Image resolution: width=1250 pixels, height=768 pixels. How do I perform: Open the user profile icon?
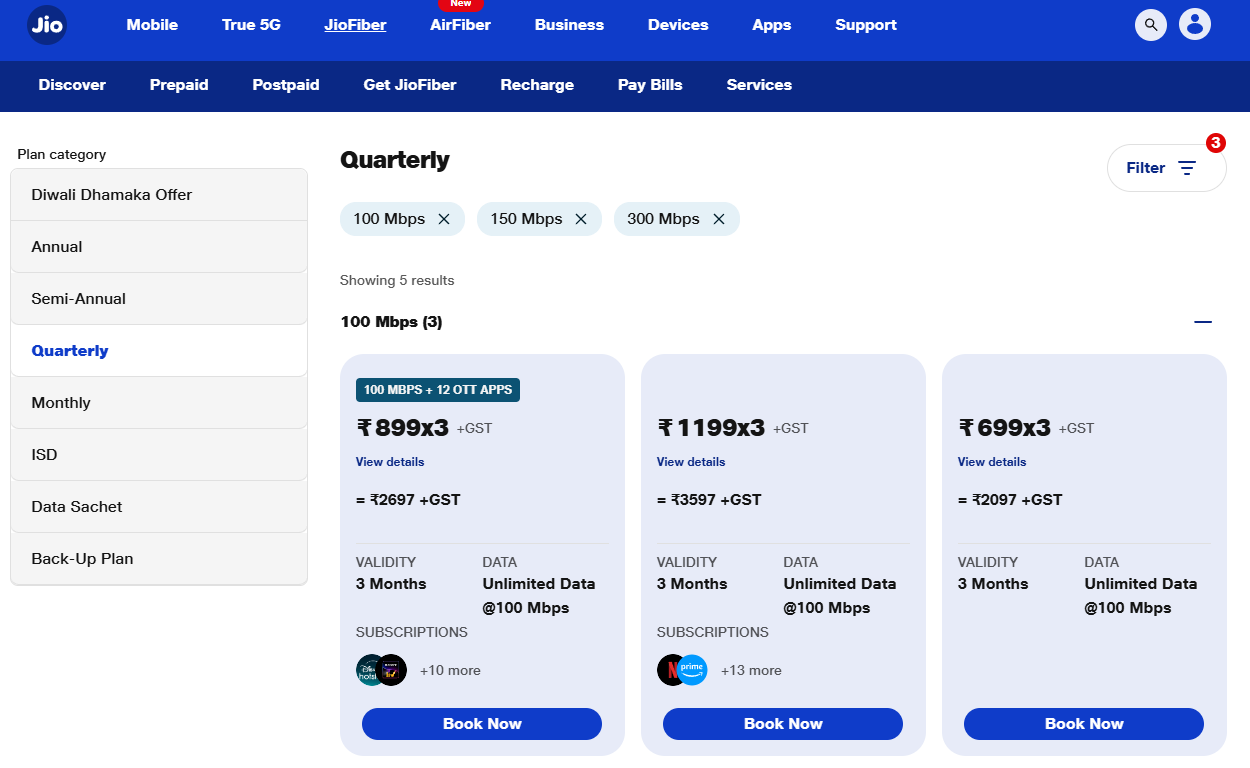pos(1195,25)
